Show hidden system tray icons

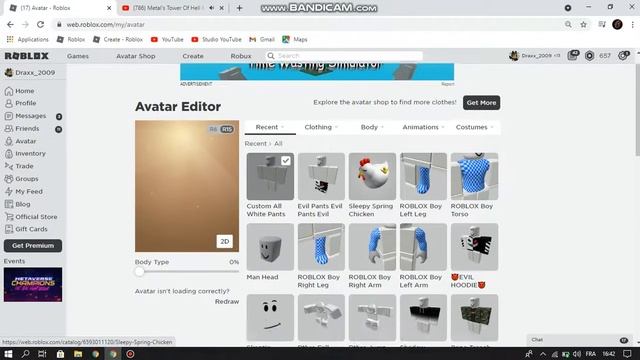(x=543, y=354)
